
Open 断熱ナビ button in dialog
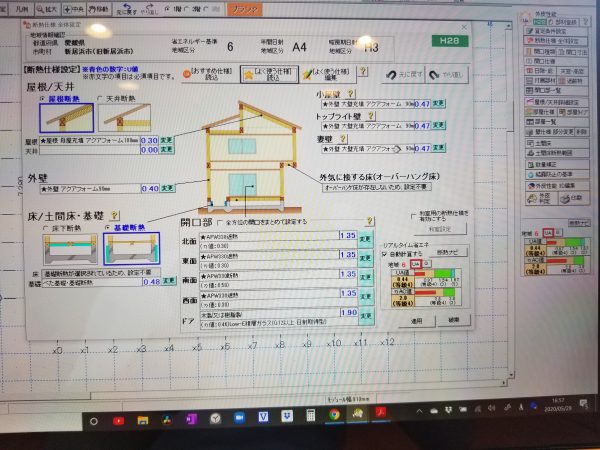[x=447, y=252]
